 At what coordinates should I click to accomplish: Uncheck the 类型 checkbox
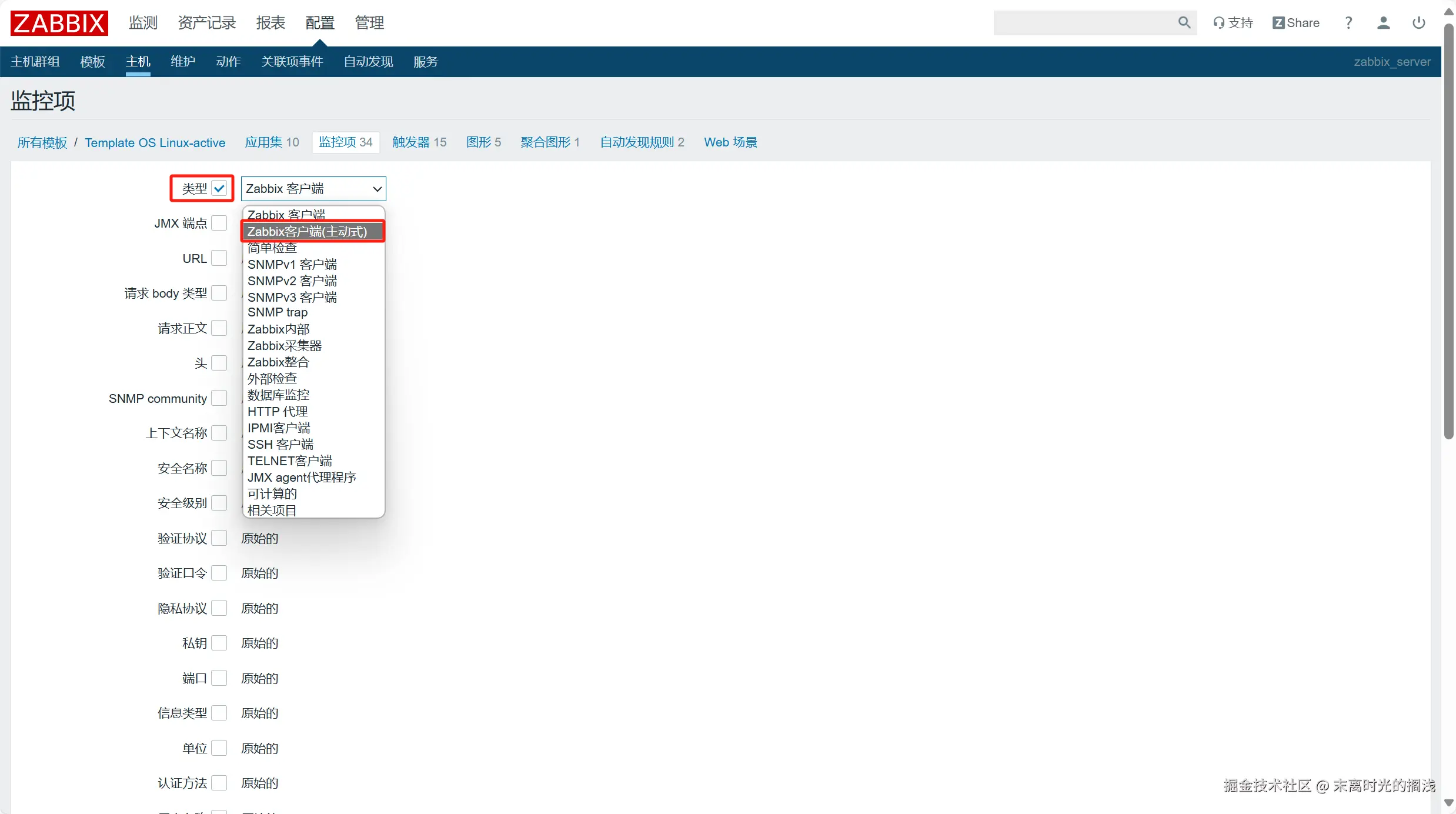pos(219,188)
